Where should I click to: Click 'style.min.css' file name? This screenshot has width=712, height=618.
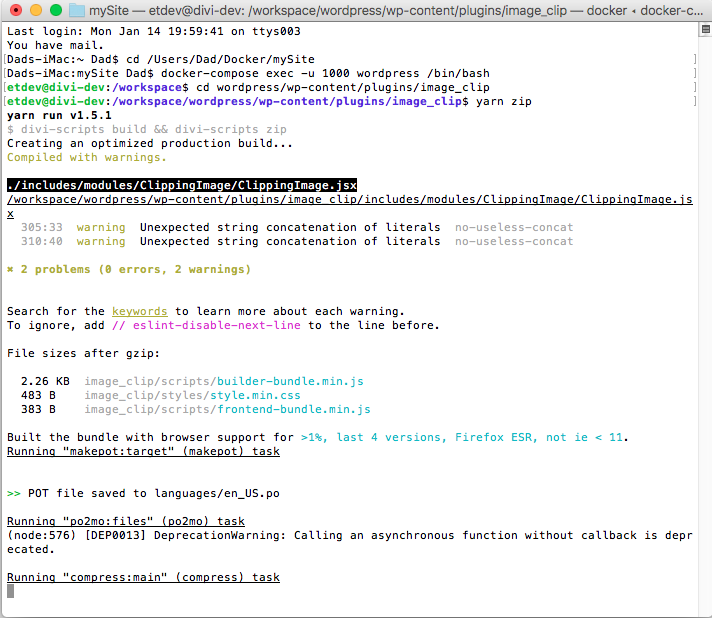point(255,396)
